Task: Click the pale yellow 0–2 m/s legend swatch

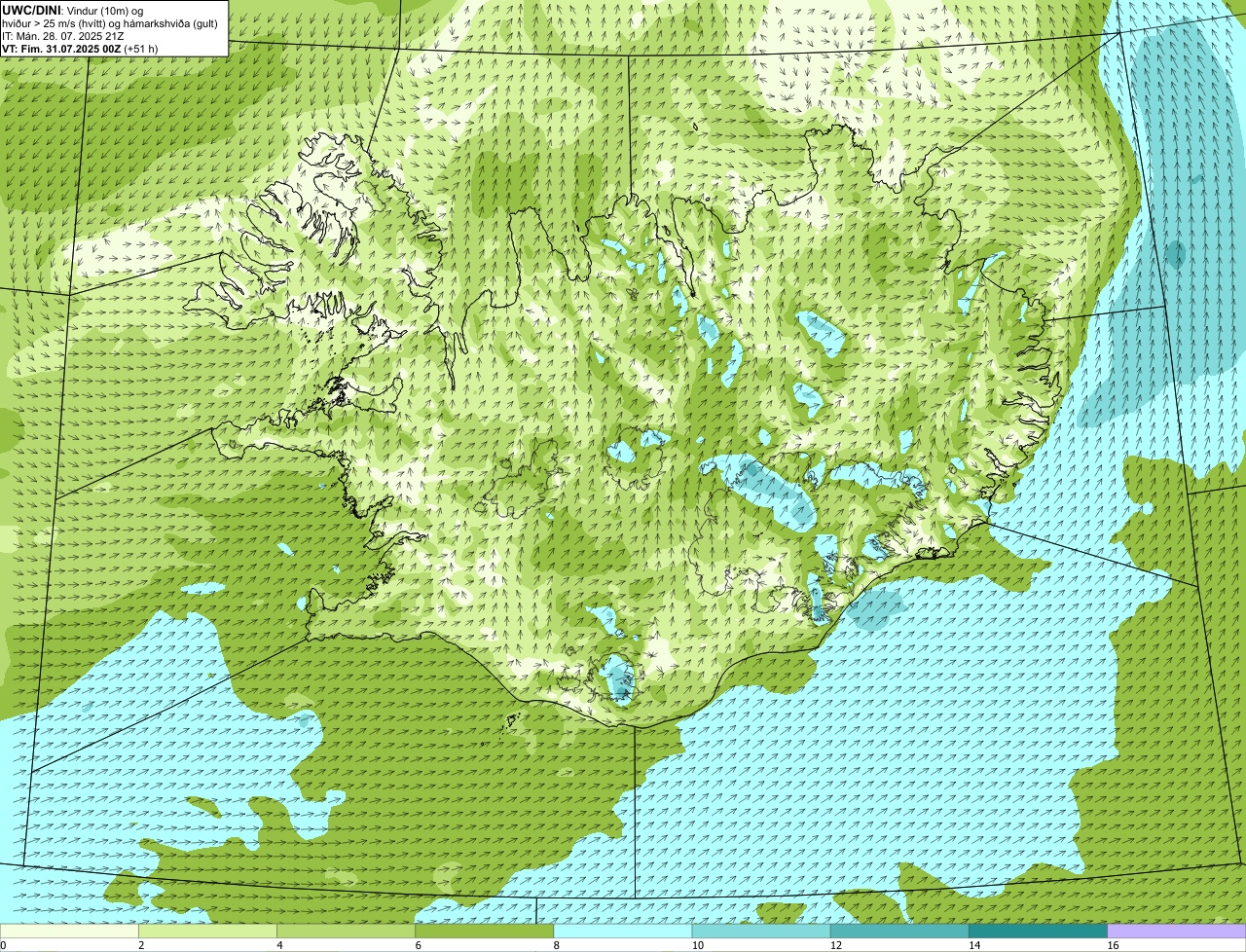Action: click(69, 931)
